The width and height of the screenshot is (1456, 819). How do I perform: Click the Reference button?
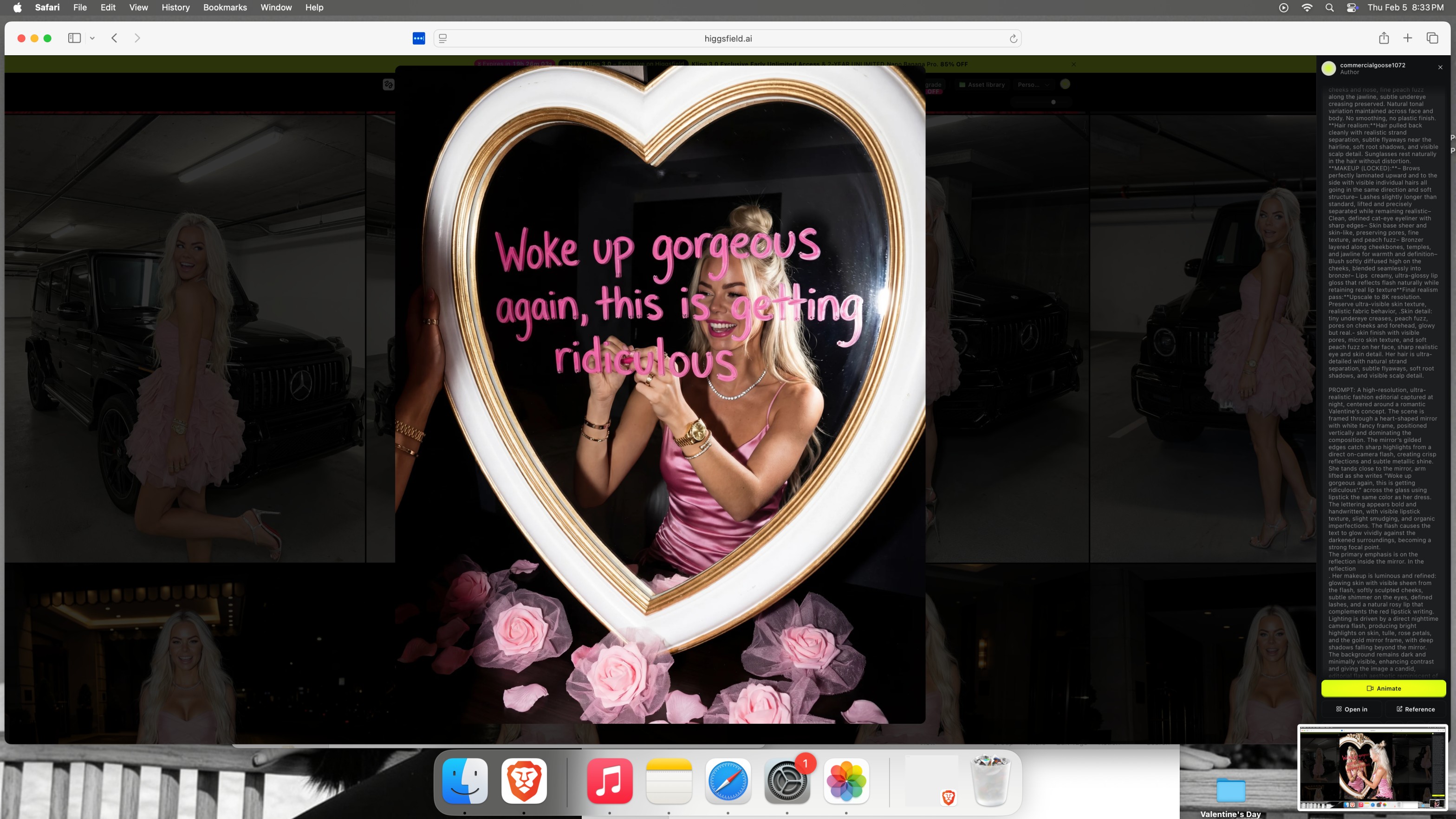(1415, 709)
